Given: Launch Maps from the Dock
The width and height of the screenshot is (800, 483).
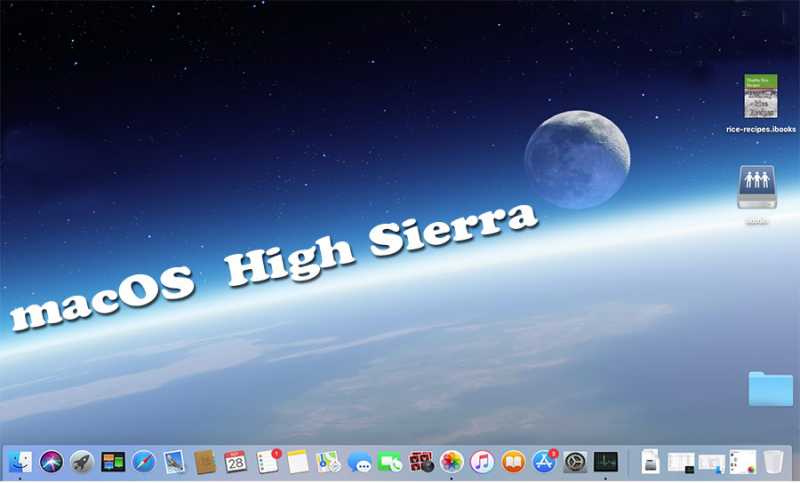Looking at the screenshot, I should 328,462.
